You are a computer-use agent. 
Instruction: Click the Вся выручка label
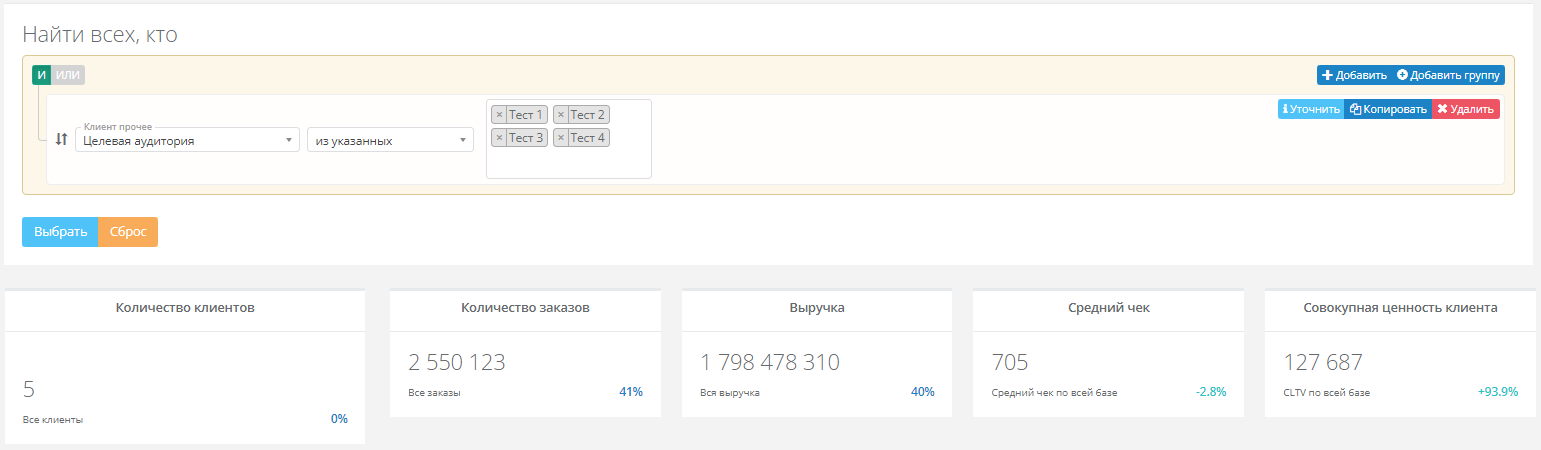pyautogui.click(x=730, y=393)
